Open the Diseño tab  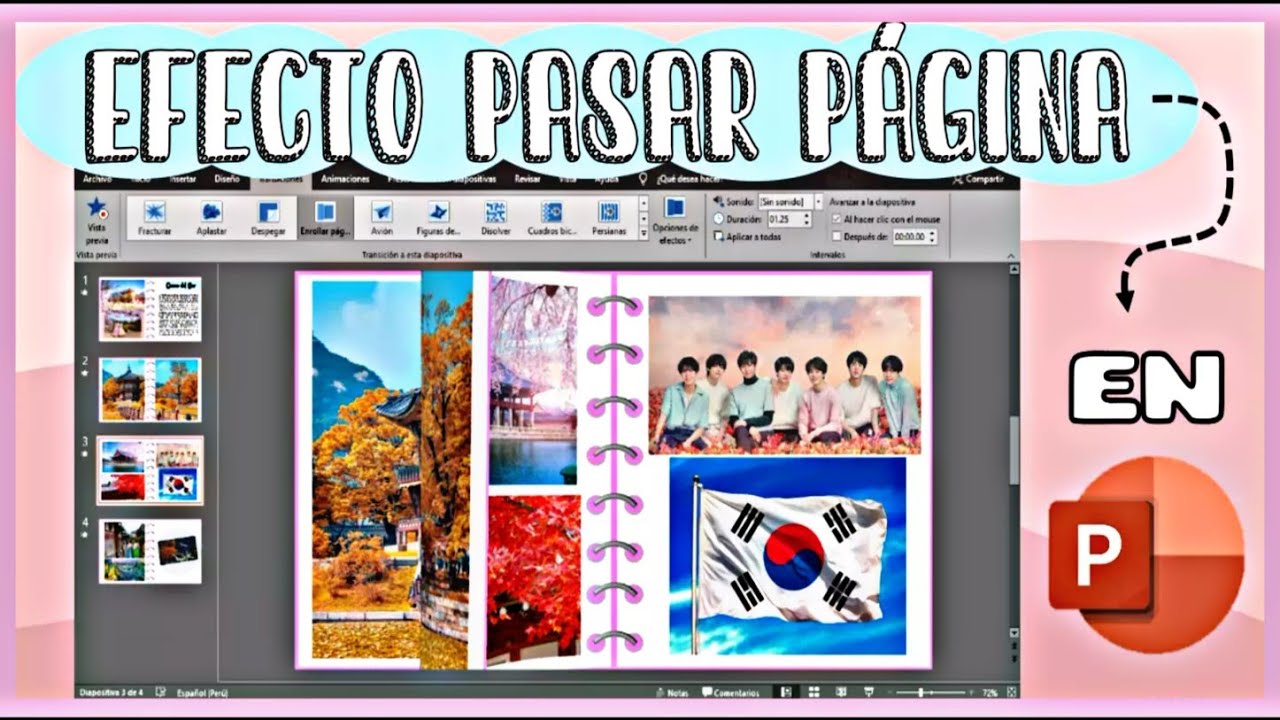point(227,179)
